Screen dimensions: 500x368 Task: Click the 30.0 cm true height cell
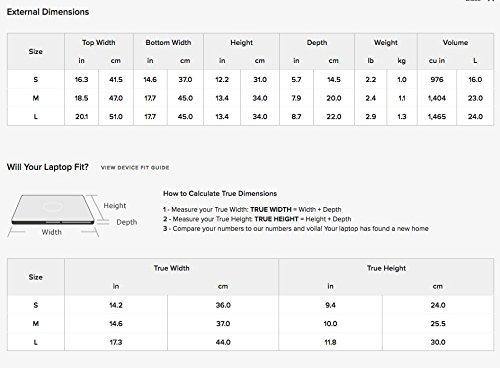pos(438,342)
